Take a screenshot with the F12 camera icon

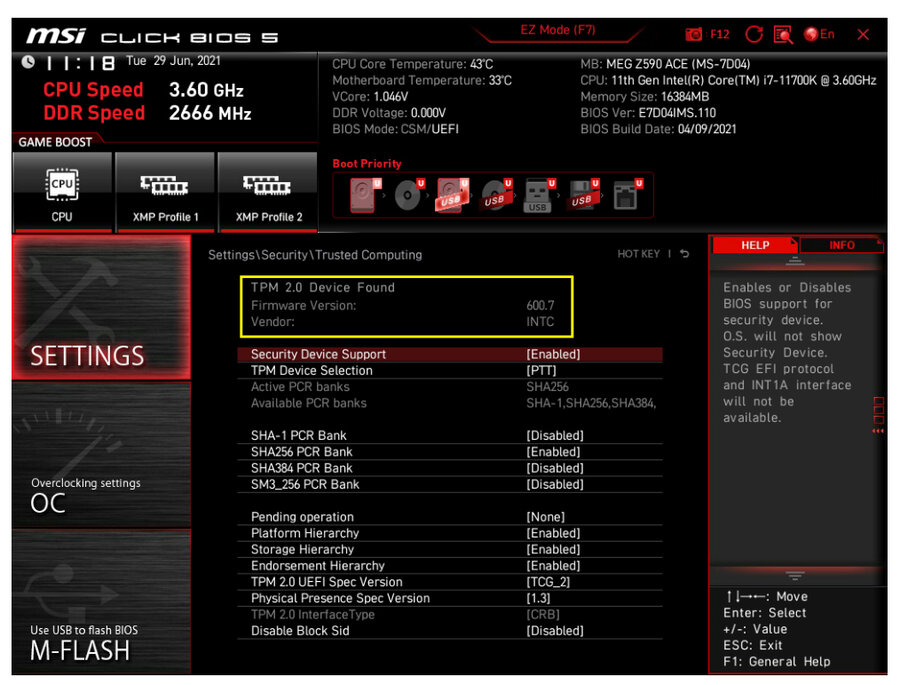click(x=693, y=34)
